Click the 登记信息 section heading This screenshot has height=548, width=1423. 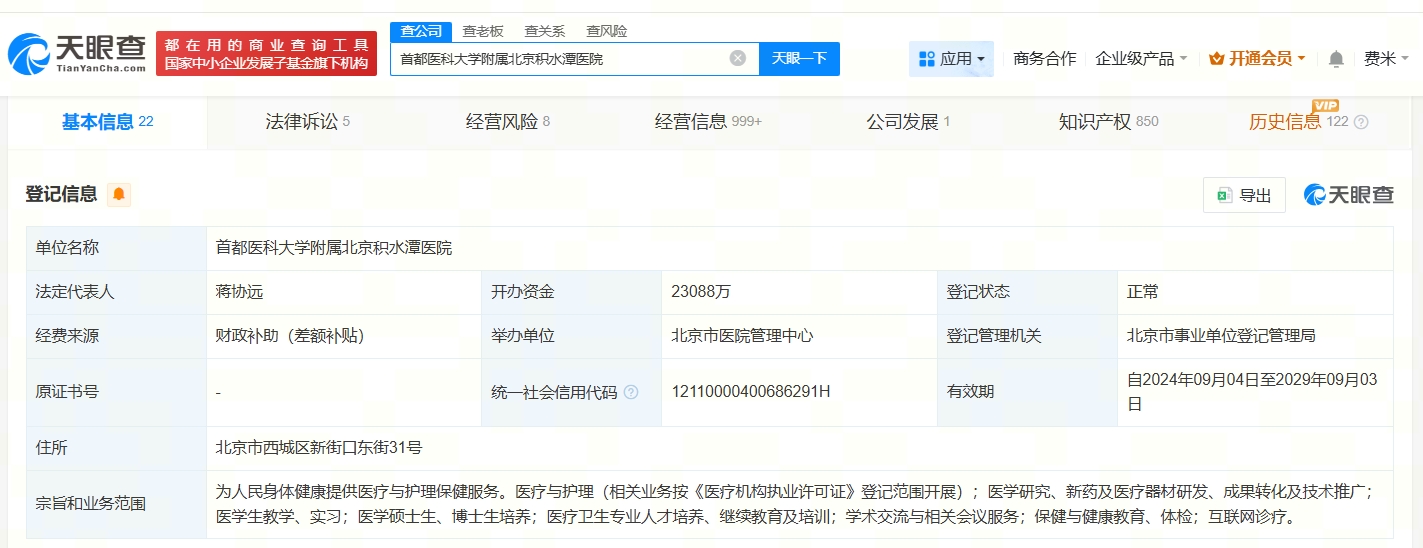(x=61, y=194)
